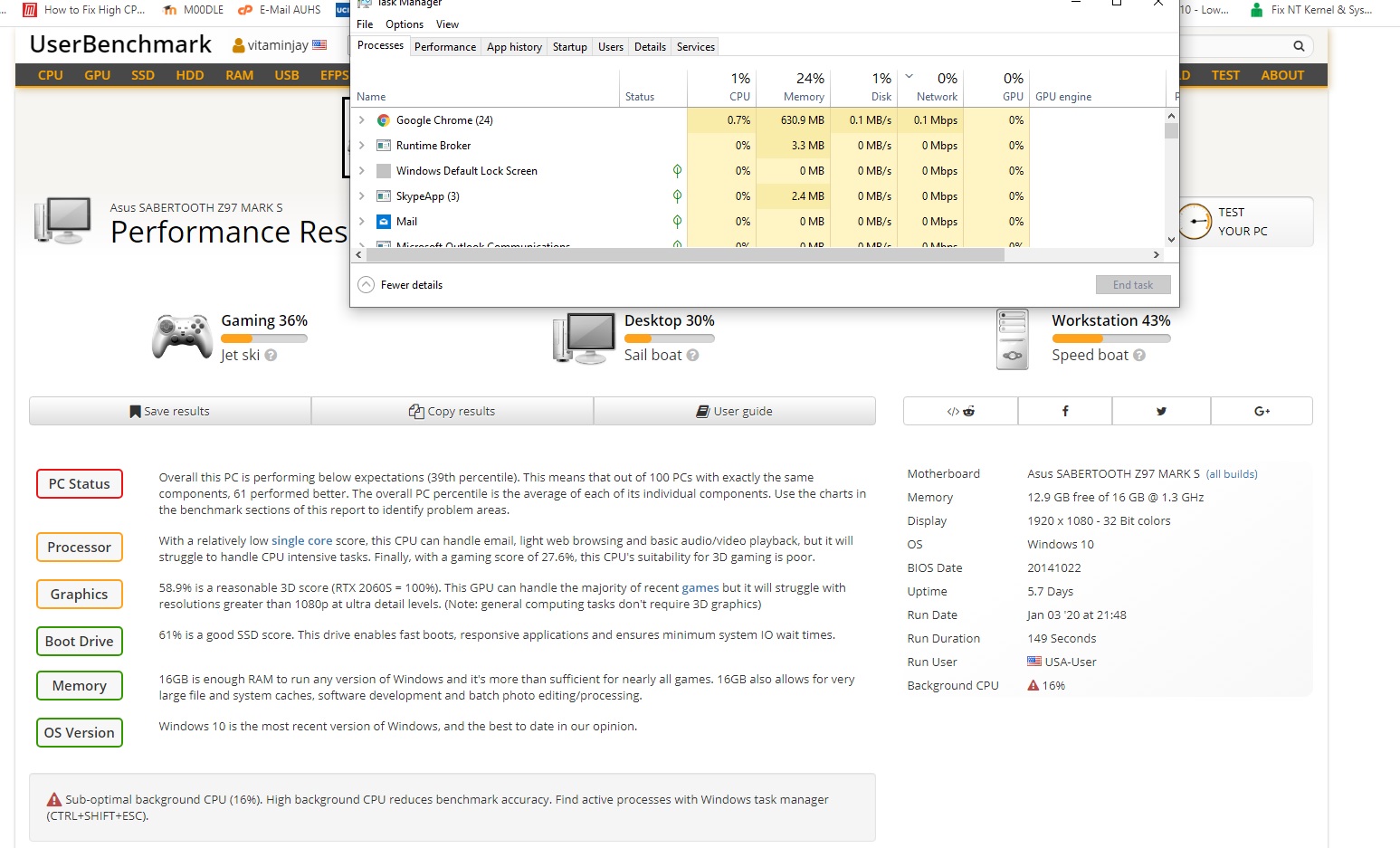Click the help icon beside Jet ski
This screenshot has width=1400, height=848.
coord(271,356)
